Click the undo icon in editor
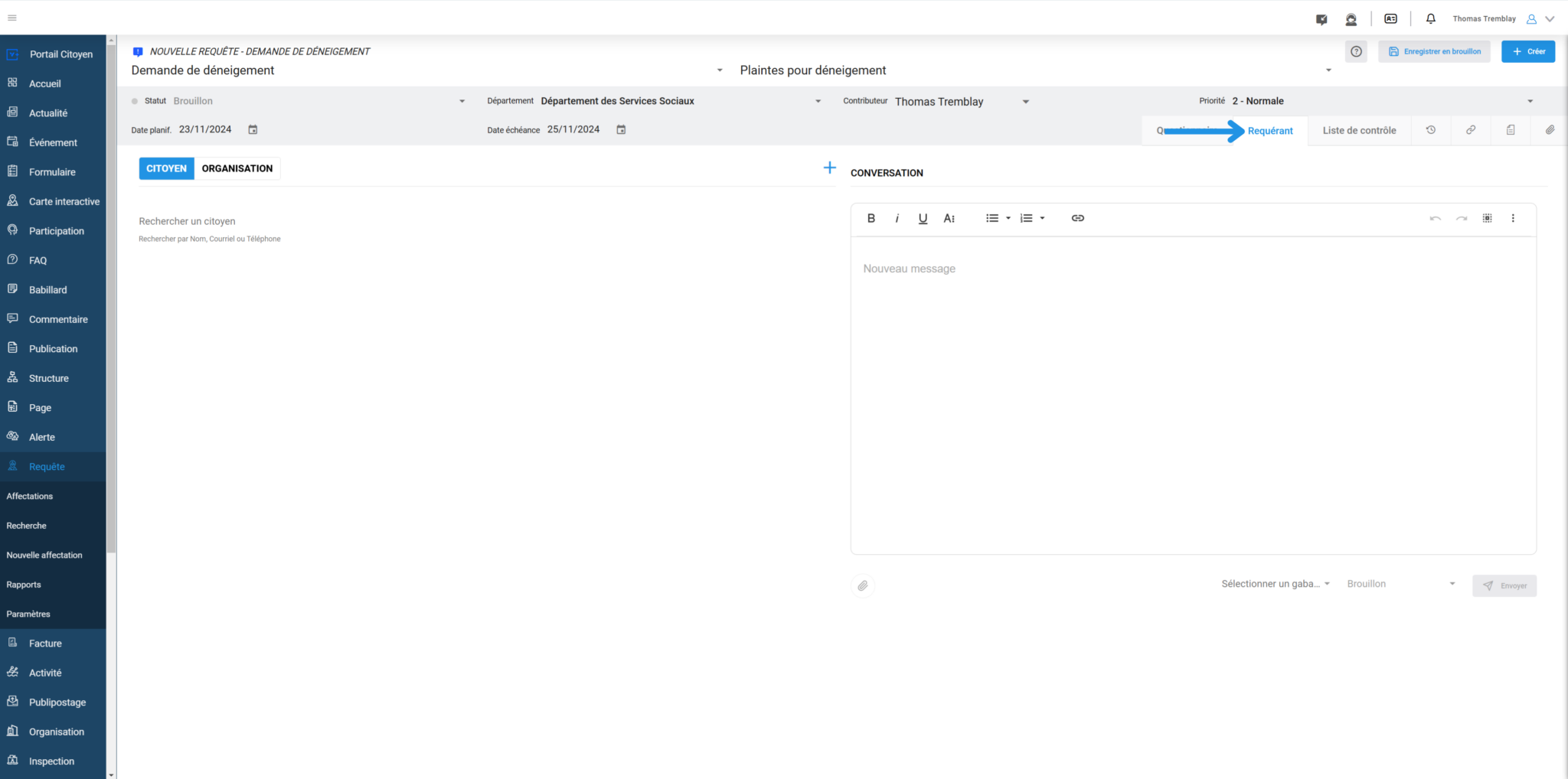 tap(1436, 218)
